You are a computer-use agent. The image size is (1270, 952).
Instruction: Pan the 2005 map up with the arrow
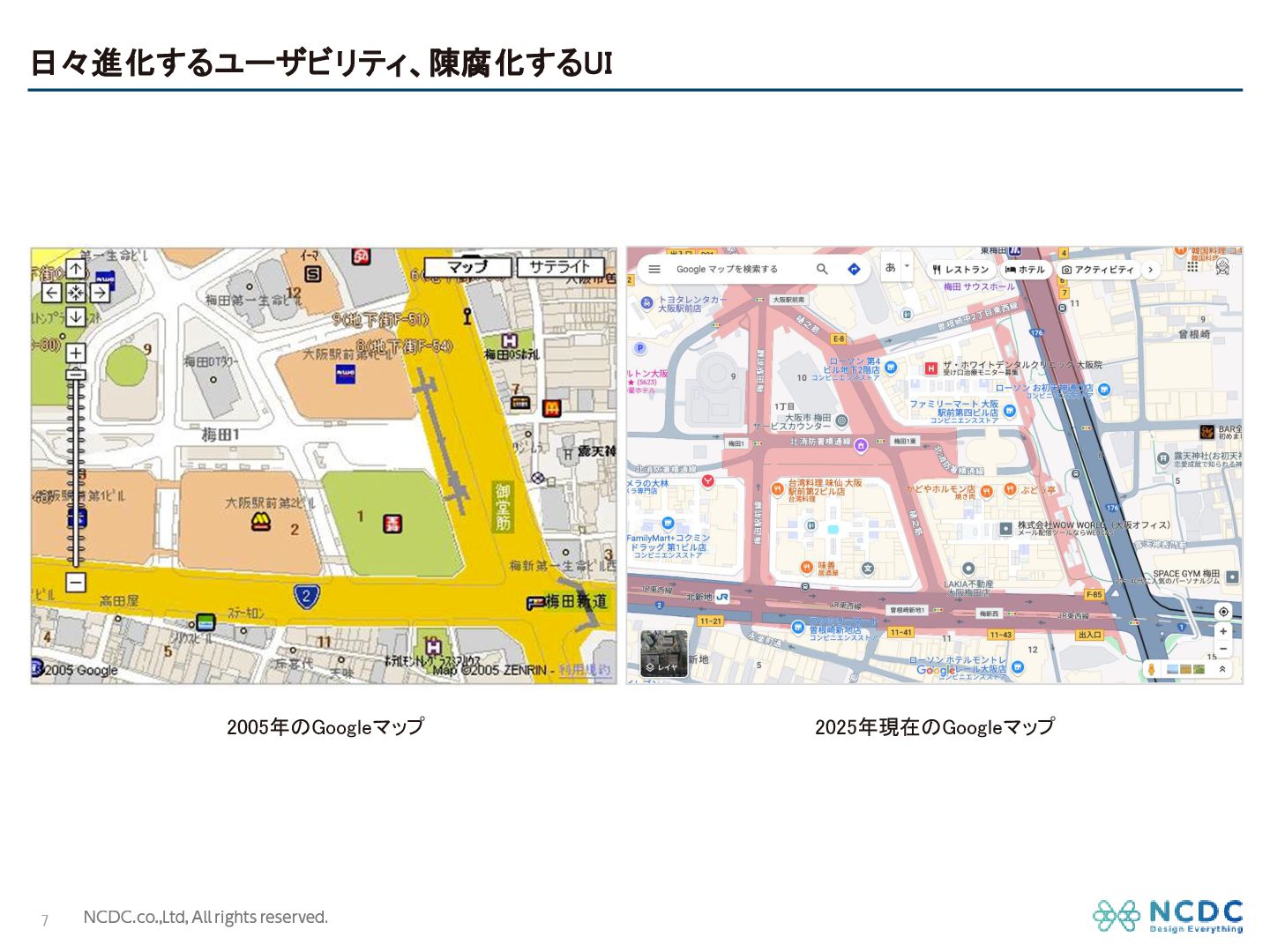point(76,269)
